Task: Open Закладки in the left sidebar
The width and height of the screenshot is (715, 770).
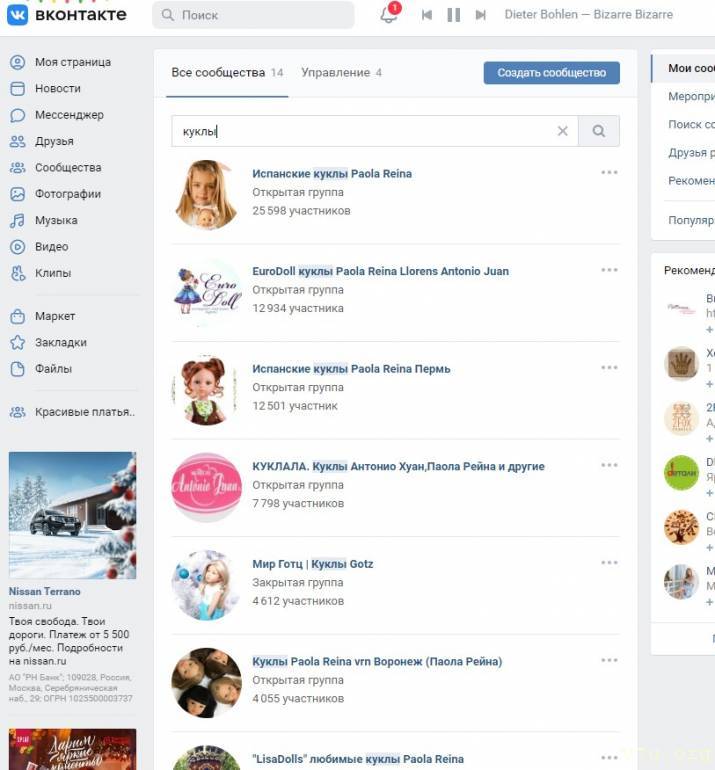Action: (x=60, y=342)
